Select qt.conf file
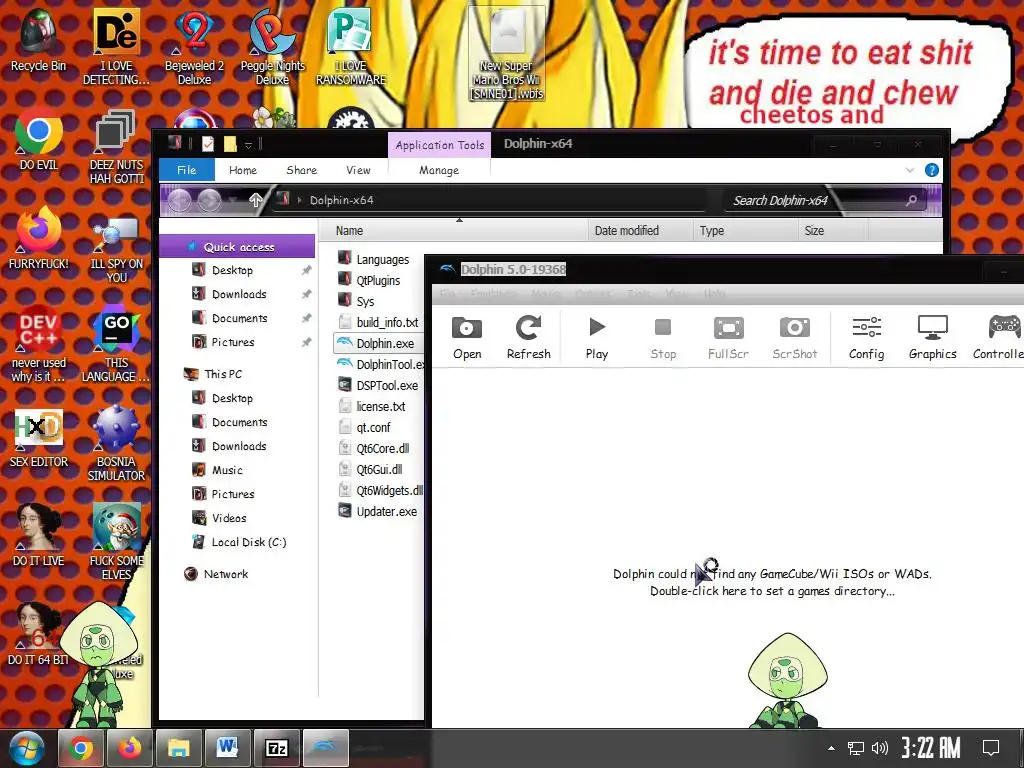 click(364, 427)
